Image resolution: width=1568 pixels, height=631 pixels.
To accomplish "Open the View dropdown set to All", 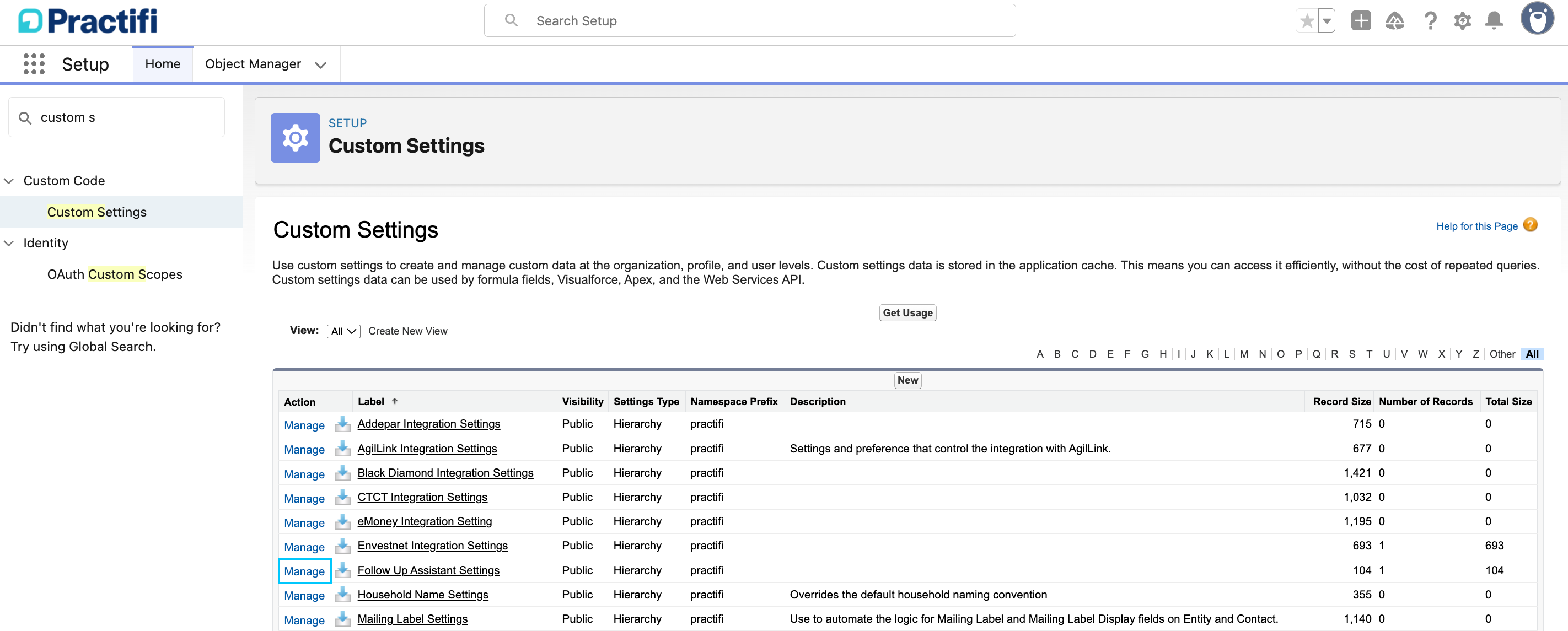I will [343, 331].
